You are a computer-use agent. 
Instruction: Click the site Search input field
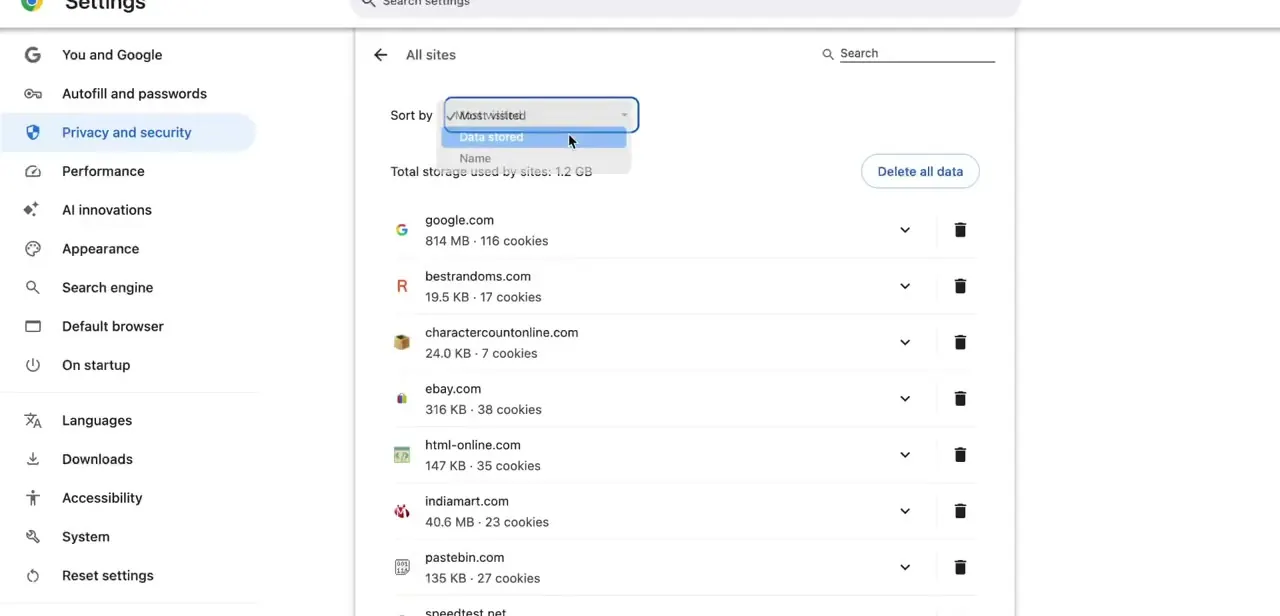(916, 54)
